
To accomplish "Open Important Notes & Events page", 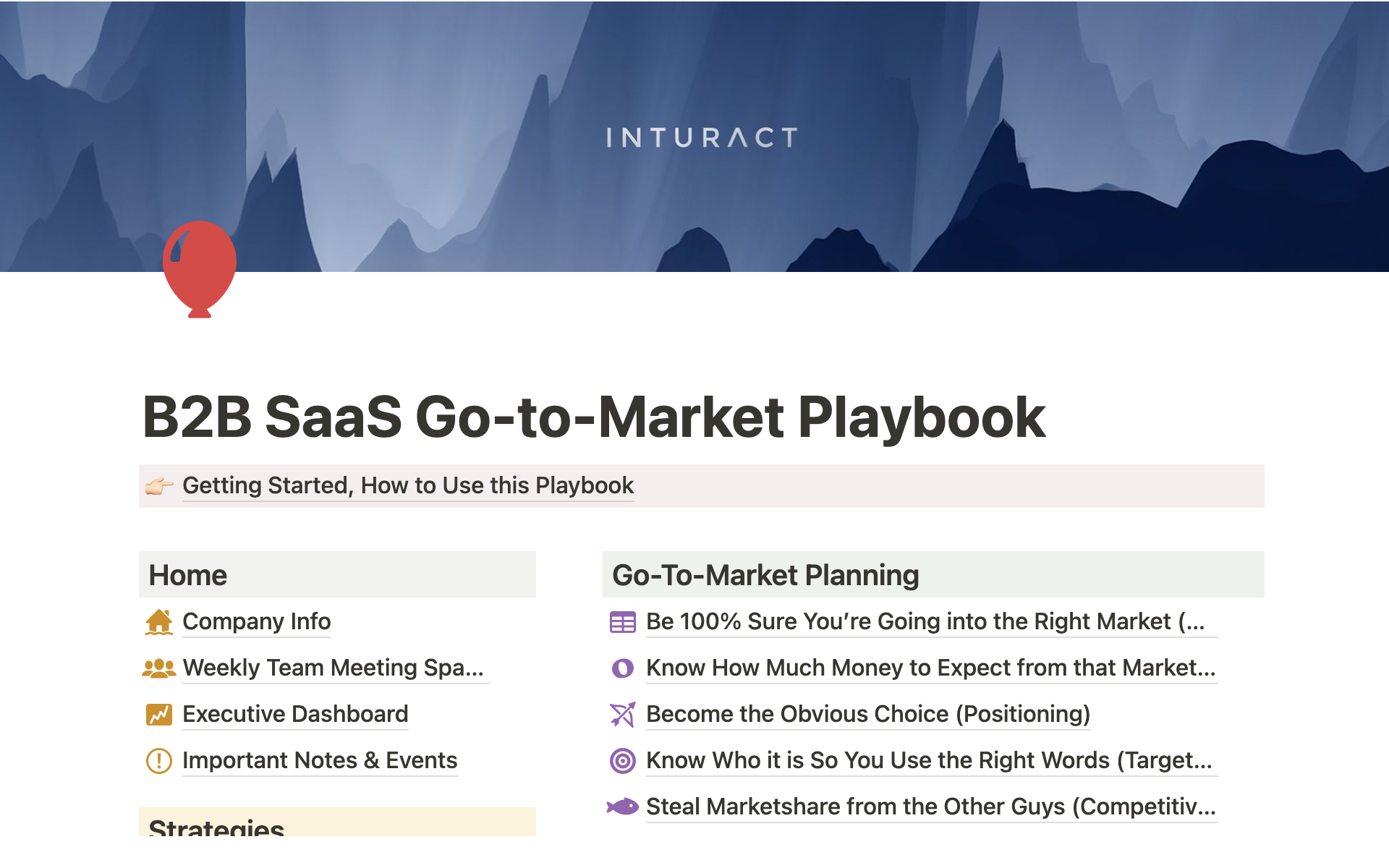I will [320, 761].
